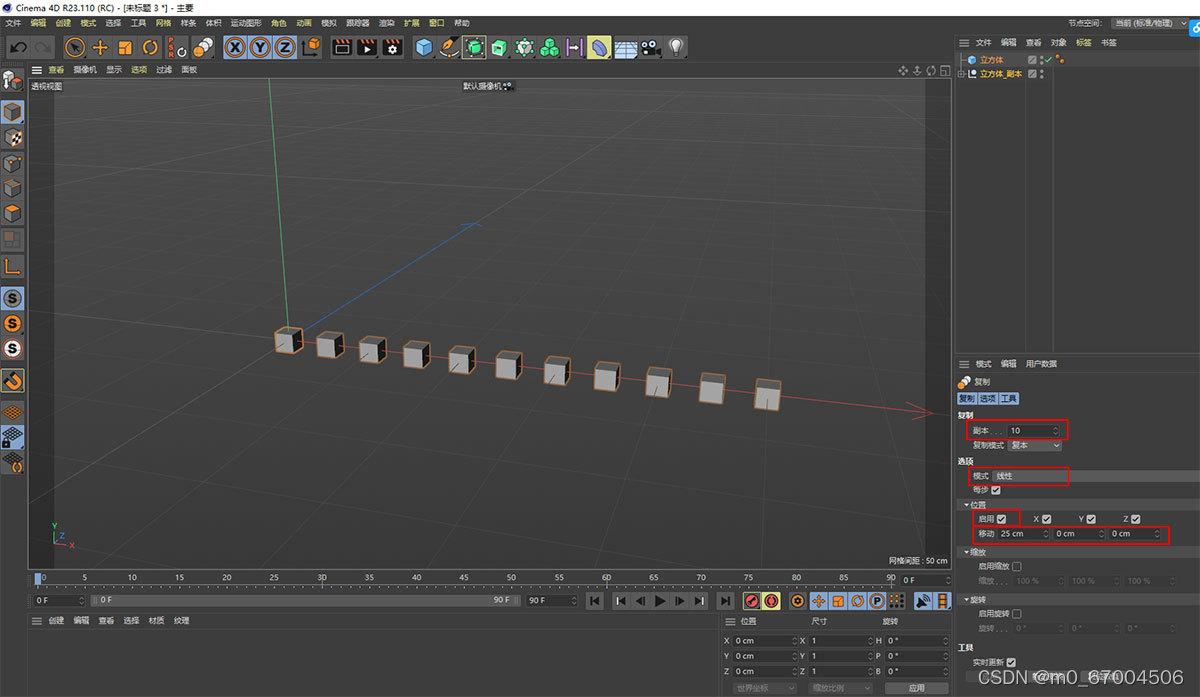Select the Move tool in top toolbar
This screenshot has width=1200, height=697.
coord(100,47)
